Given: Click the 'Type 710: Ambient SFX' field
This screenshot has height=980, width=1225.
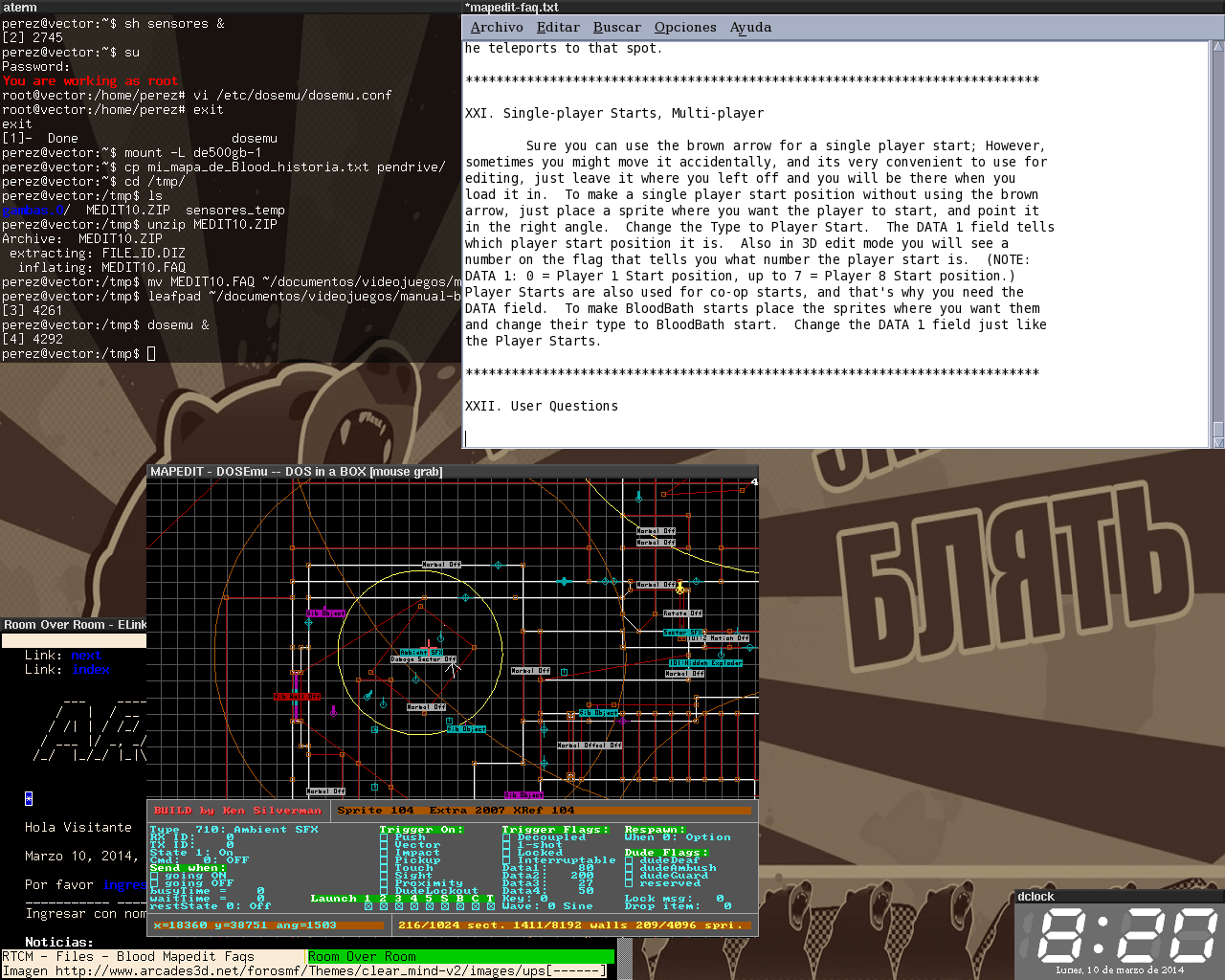Looking at the screenshot, I should 234,830.
